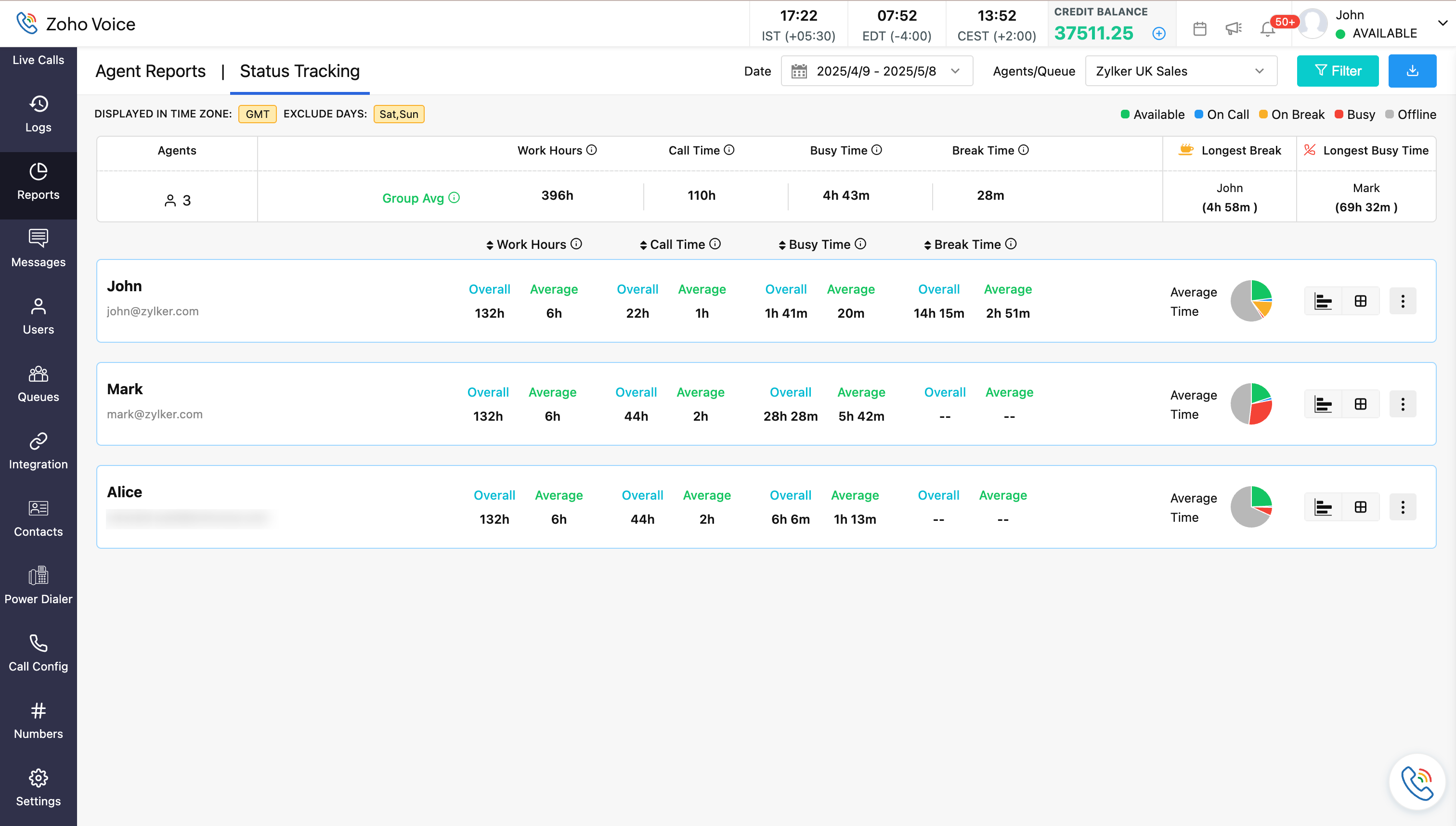Expand the Date range dropdown
This screenshot has width=1456, height=826.
[x=877, y=71]
